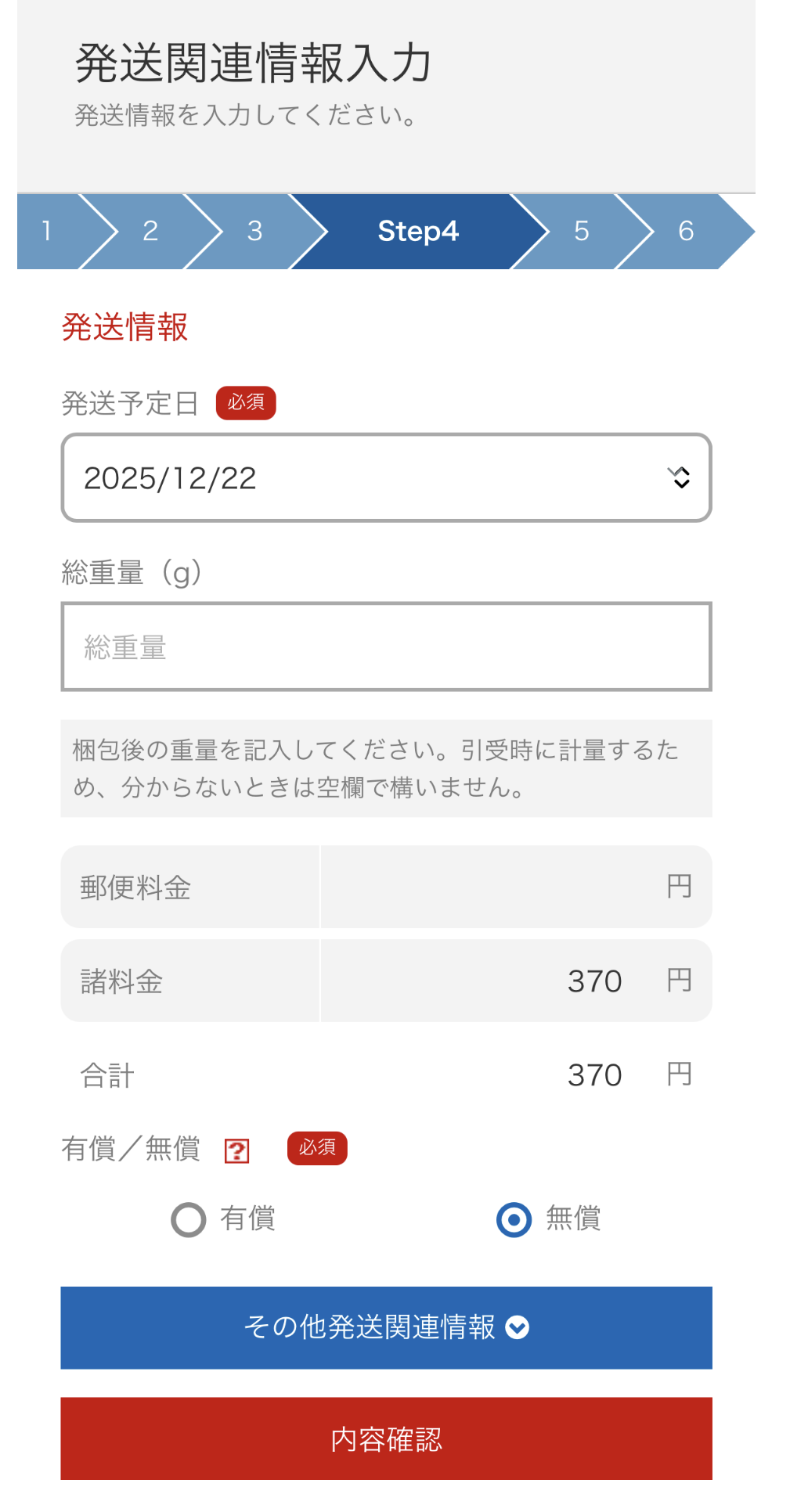The height and width of the screenshot is (1512, 808).
Task: Select the 有償 radio button
Action: click(x=189, y=1219)
